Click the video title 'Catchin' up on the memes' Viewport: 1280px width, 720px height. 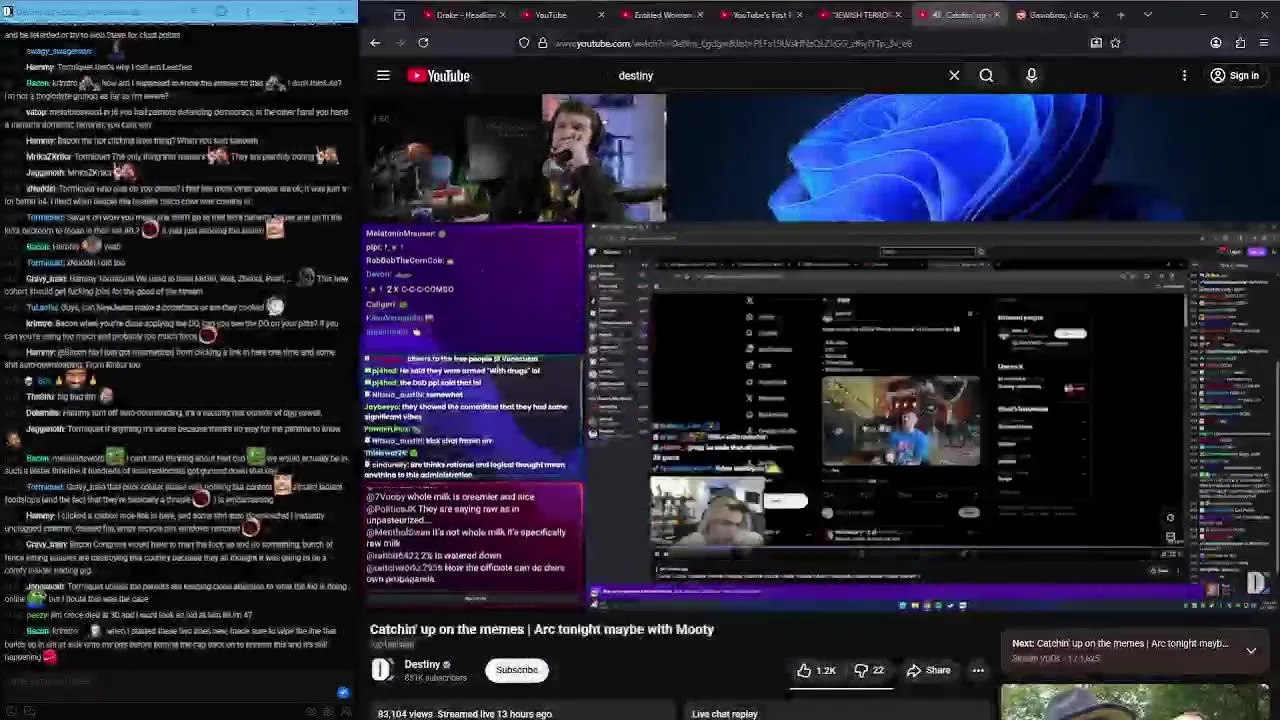click(541, 629)
